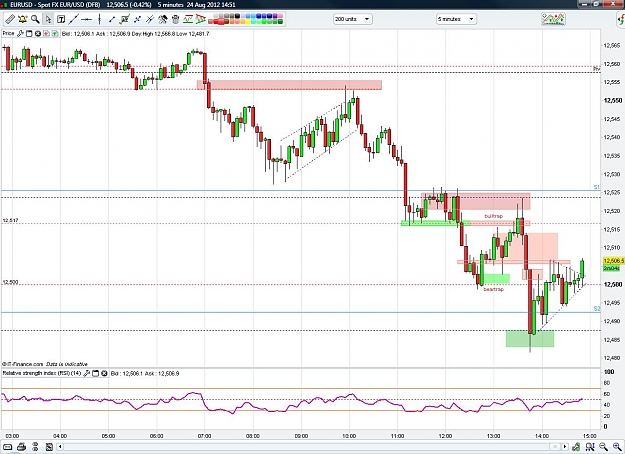Click the green plus icon in Price panel

tap(55, 33)
